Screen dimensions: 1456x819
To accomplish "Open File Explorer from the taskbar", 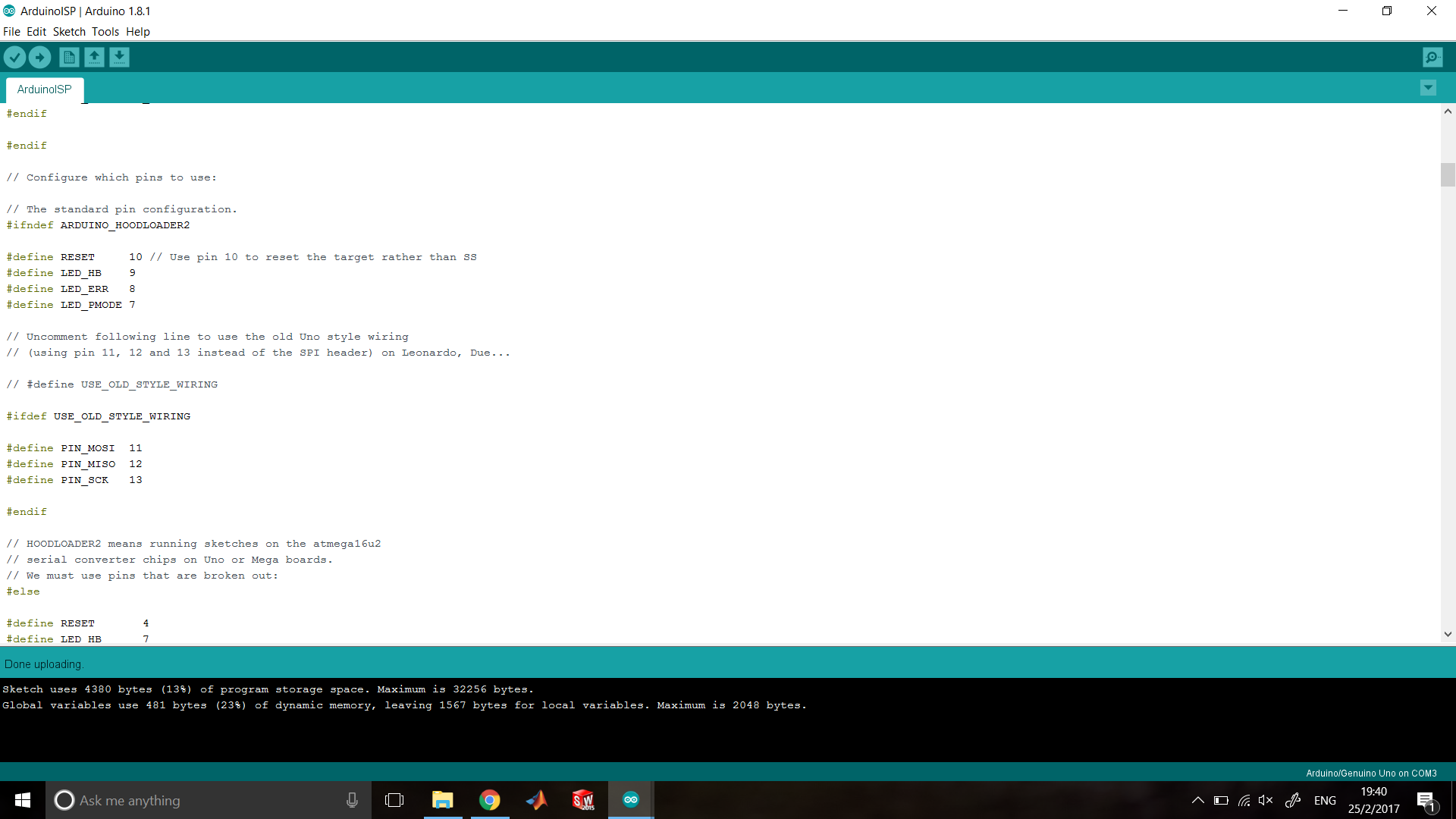I will click(443, 800).
